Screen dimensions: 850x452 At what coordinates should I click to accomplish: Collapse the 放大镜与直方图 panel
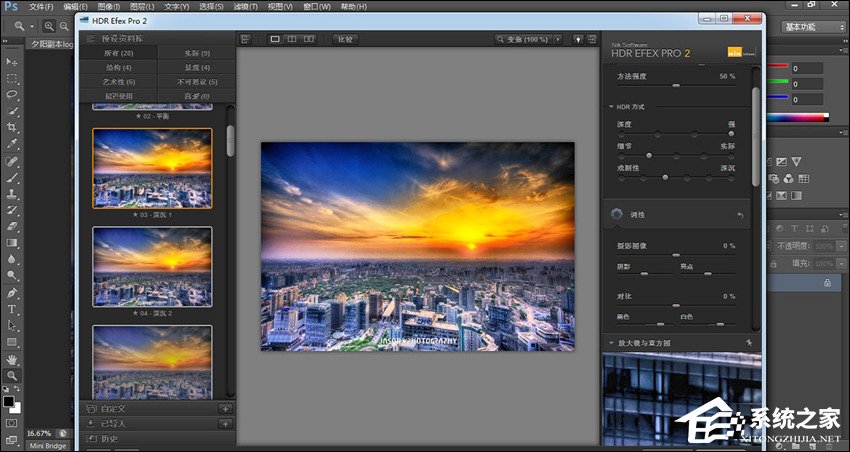tap(612, 343)
